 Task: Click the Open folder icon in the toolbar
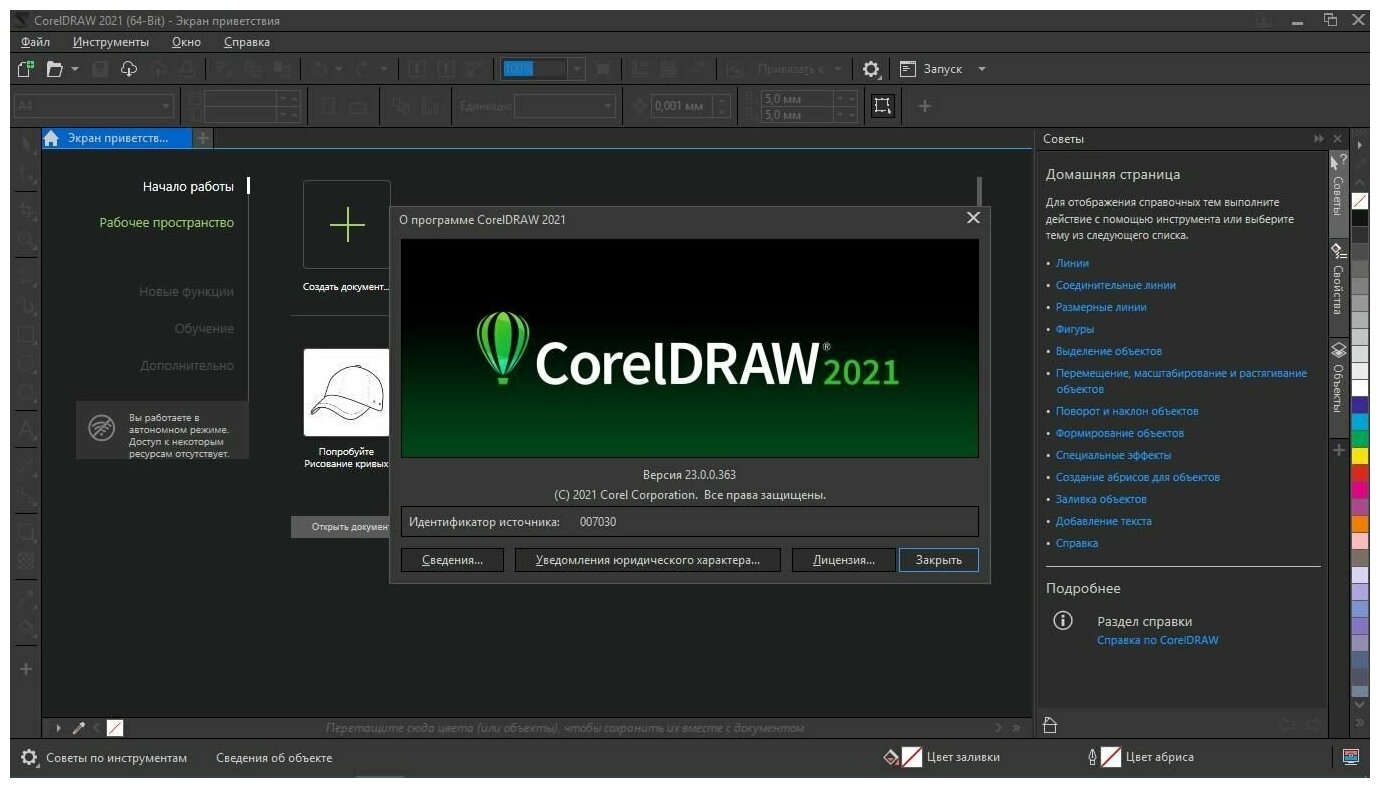click(54, 69)
